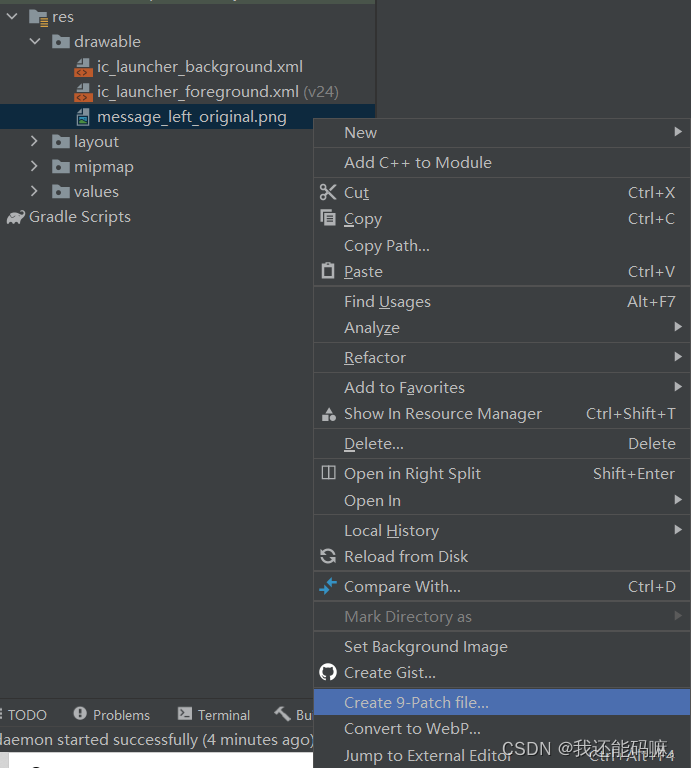Choose Delete from context menu
This screenshot has height=768, width=691.
coord(501,444)
